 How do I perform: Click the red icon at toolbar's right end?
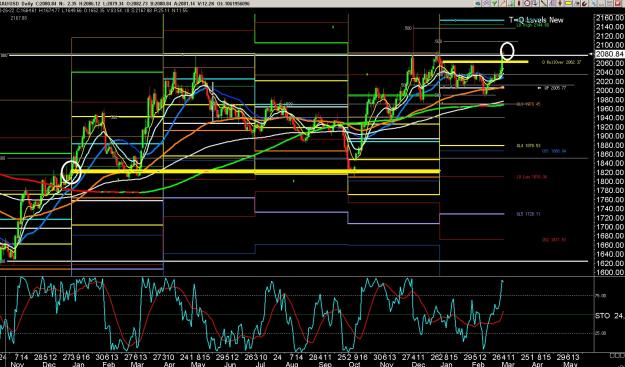coord(617,4)
